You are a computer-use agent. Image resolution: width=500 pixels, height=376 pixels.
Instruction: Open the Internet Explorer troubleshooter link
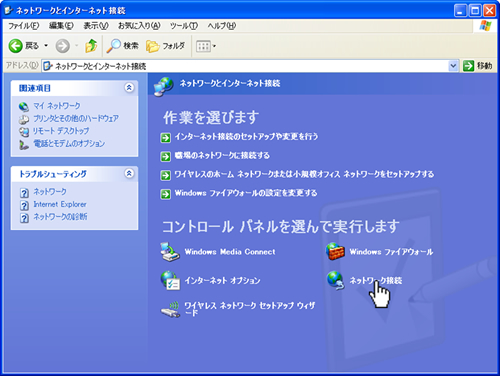click(x=60, y=204)
